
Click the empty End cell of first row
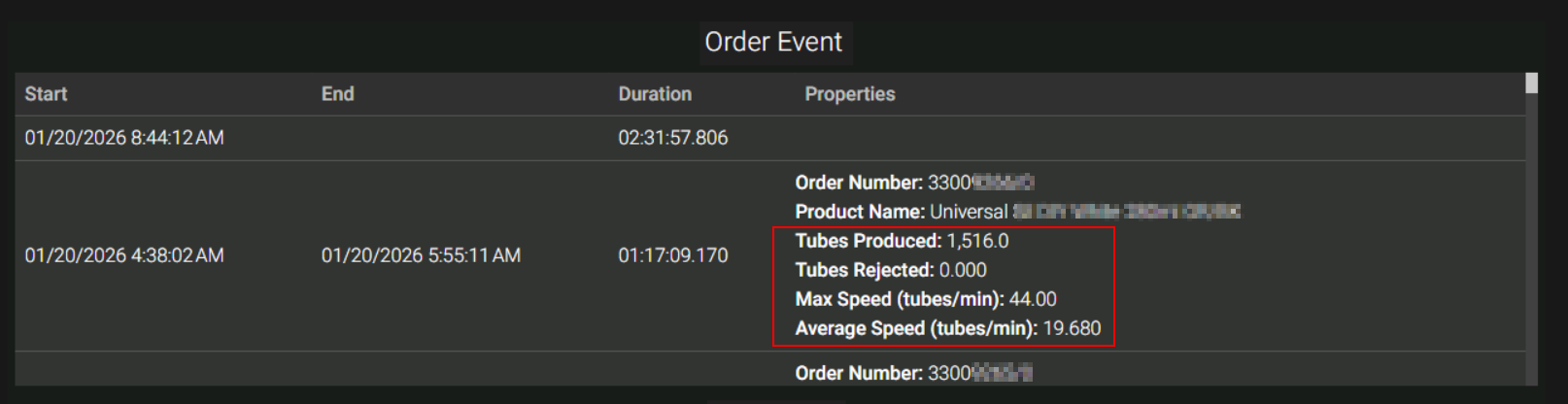(x=457, y=138)
